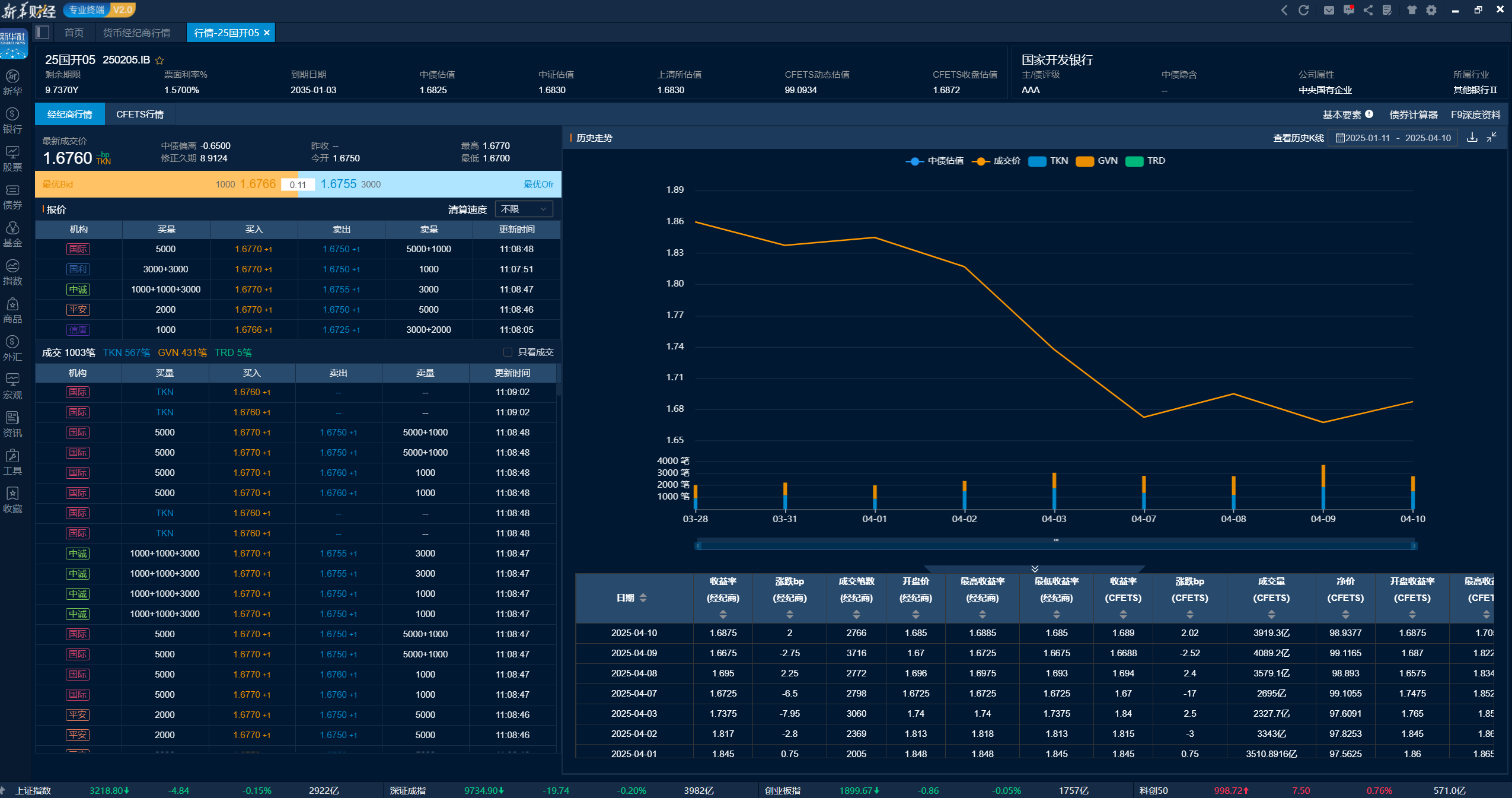Click the download icon in chart header
Image resolution: width=1512 pixels, height=798 pixels.
1472,138
